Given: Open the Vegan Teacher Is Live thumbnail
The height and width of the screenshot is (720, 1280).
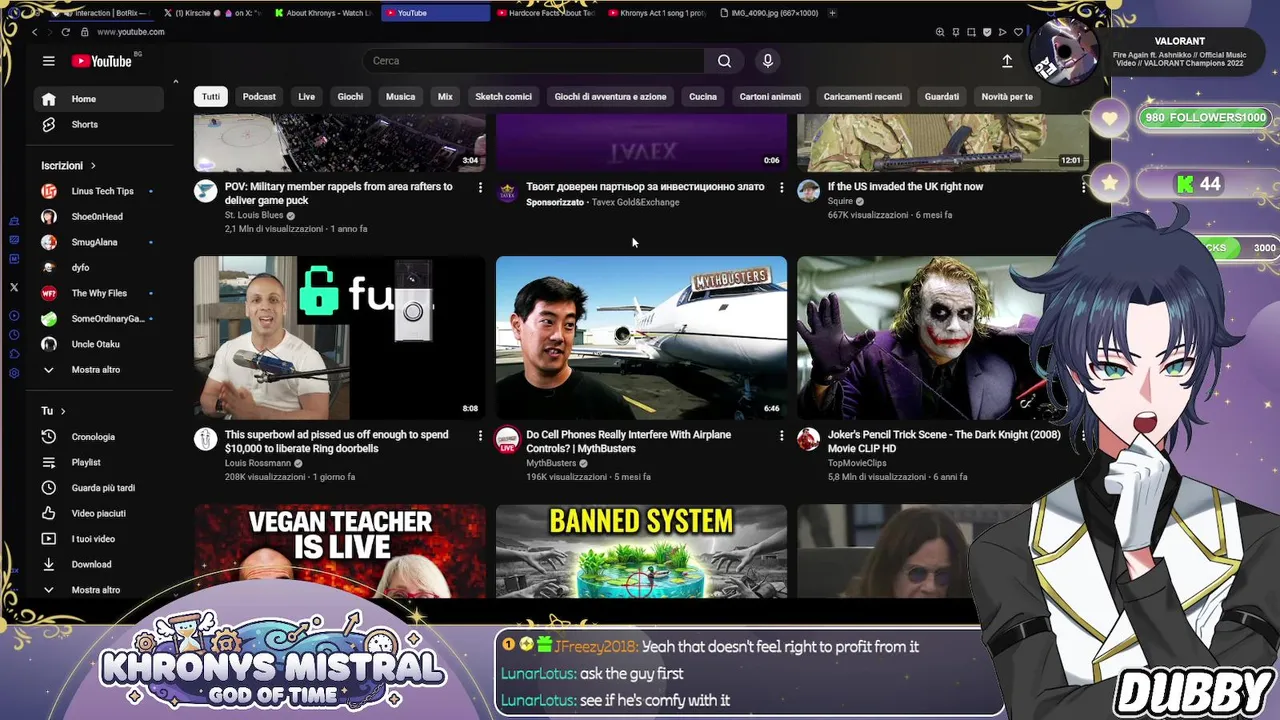Looking at the screenshot, I should [x=340, y=551].
